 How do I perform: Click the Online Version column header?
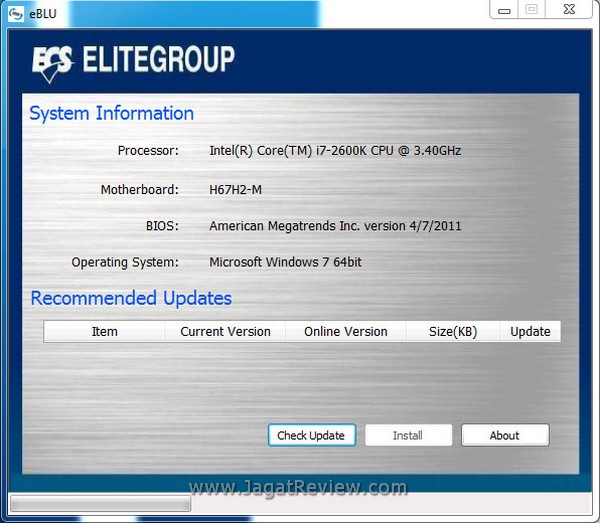(345, 331)
